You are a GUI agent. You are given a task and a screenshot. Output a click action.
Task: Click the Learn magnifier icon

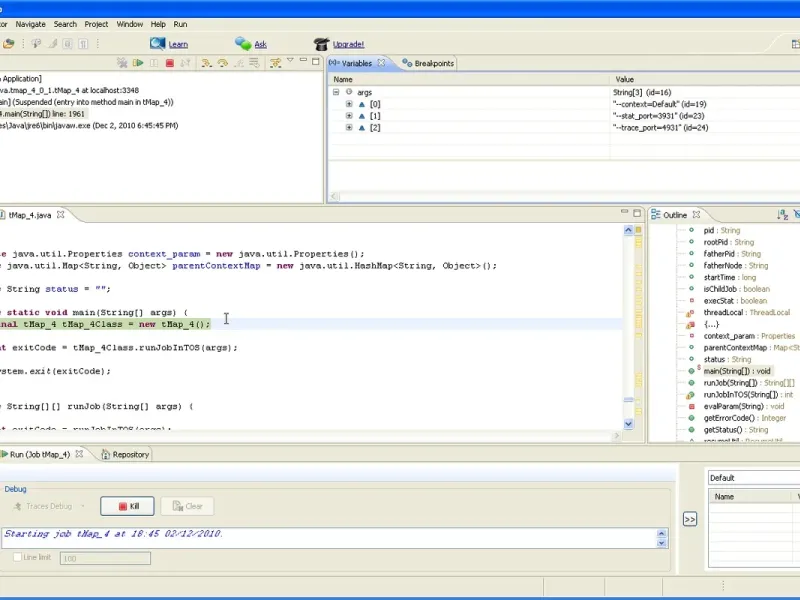158,44
